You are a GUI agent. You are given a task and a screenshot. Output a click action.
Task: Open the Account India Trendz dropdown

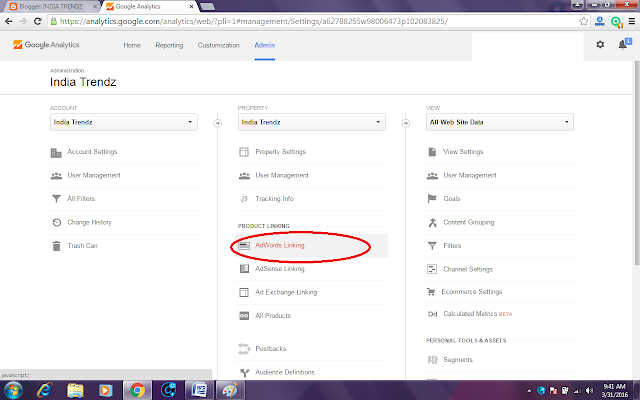click(x=124, y=122)
